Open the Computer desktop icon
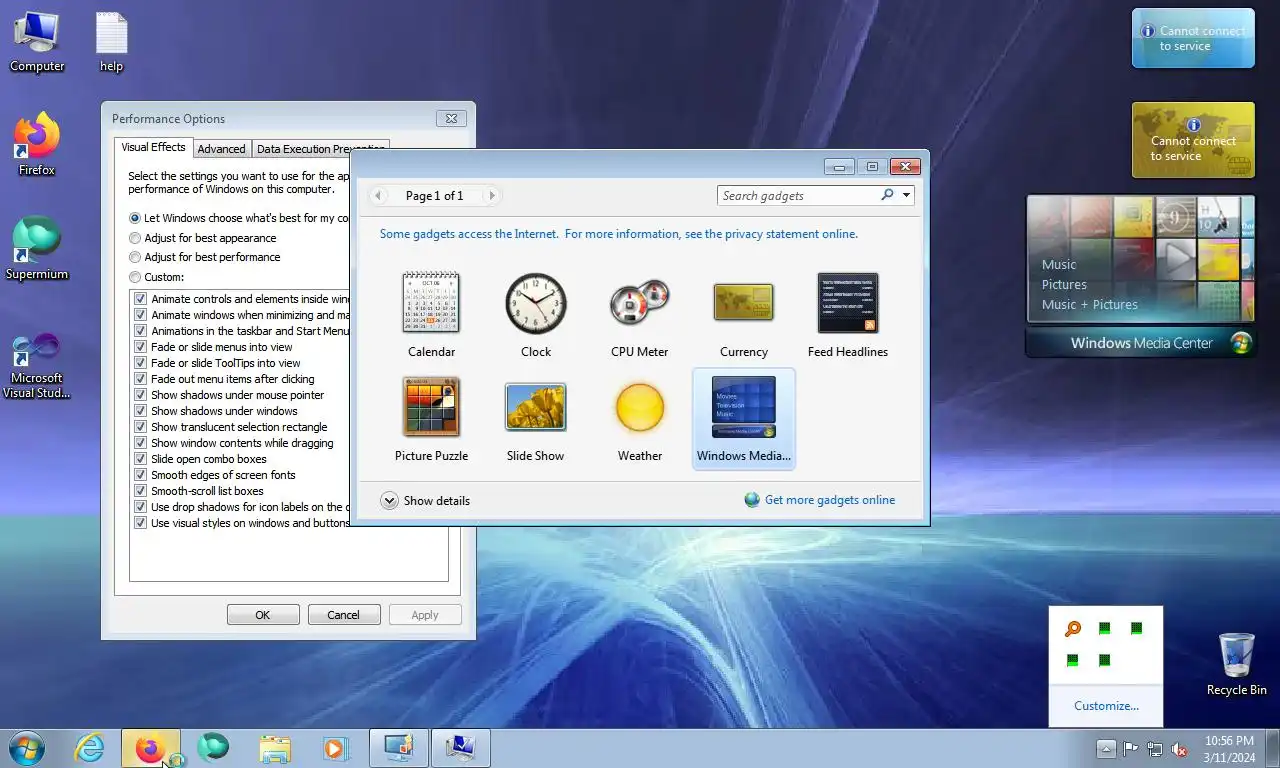This screenshot has height=768, width=1280. pyautogui.click(x=37, y=41)
